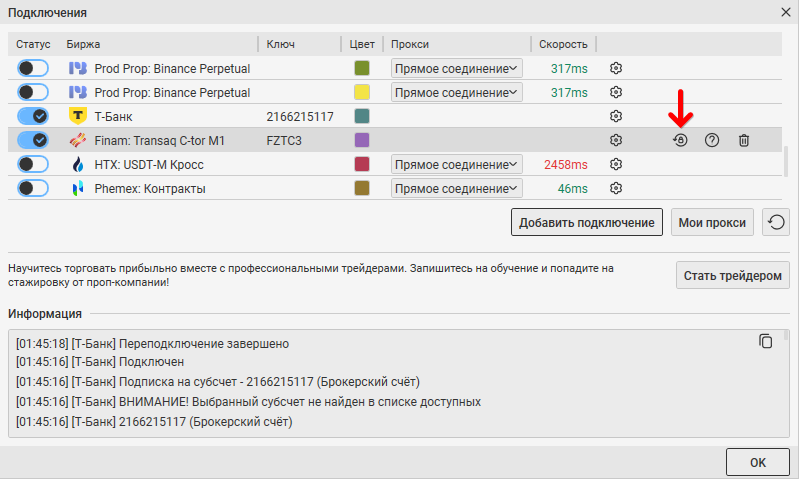Copy the information log to clipboard
The width and height of the screenshot is (799, 479).
tap(766, 342)
